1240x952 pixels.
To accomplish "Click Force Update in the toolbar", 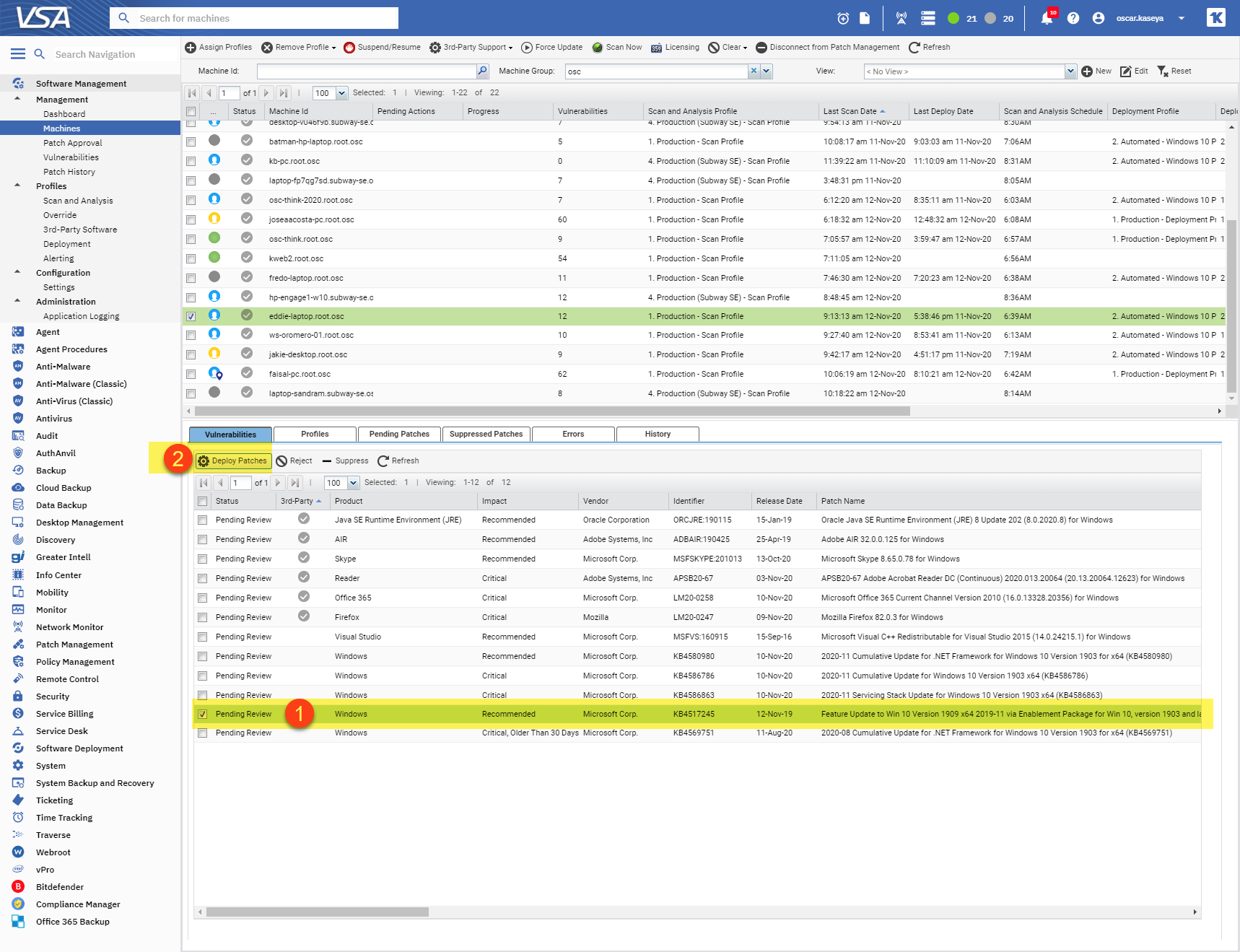I will tap(552, 48).
